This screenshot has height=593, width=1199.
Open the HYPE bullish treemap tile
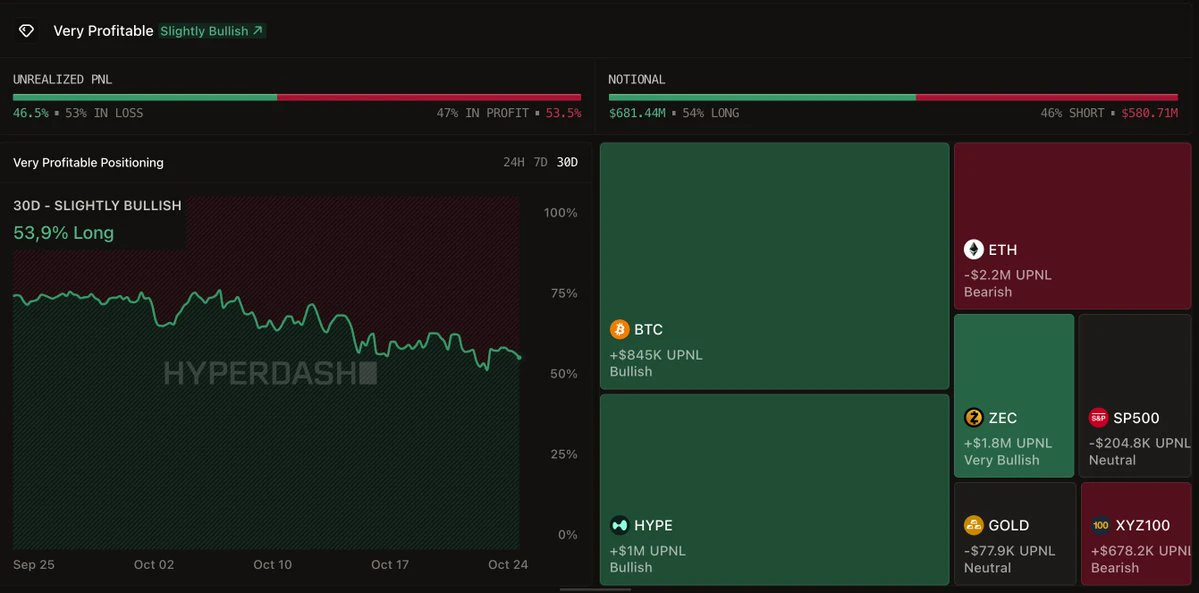tap(775, 490)
